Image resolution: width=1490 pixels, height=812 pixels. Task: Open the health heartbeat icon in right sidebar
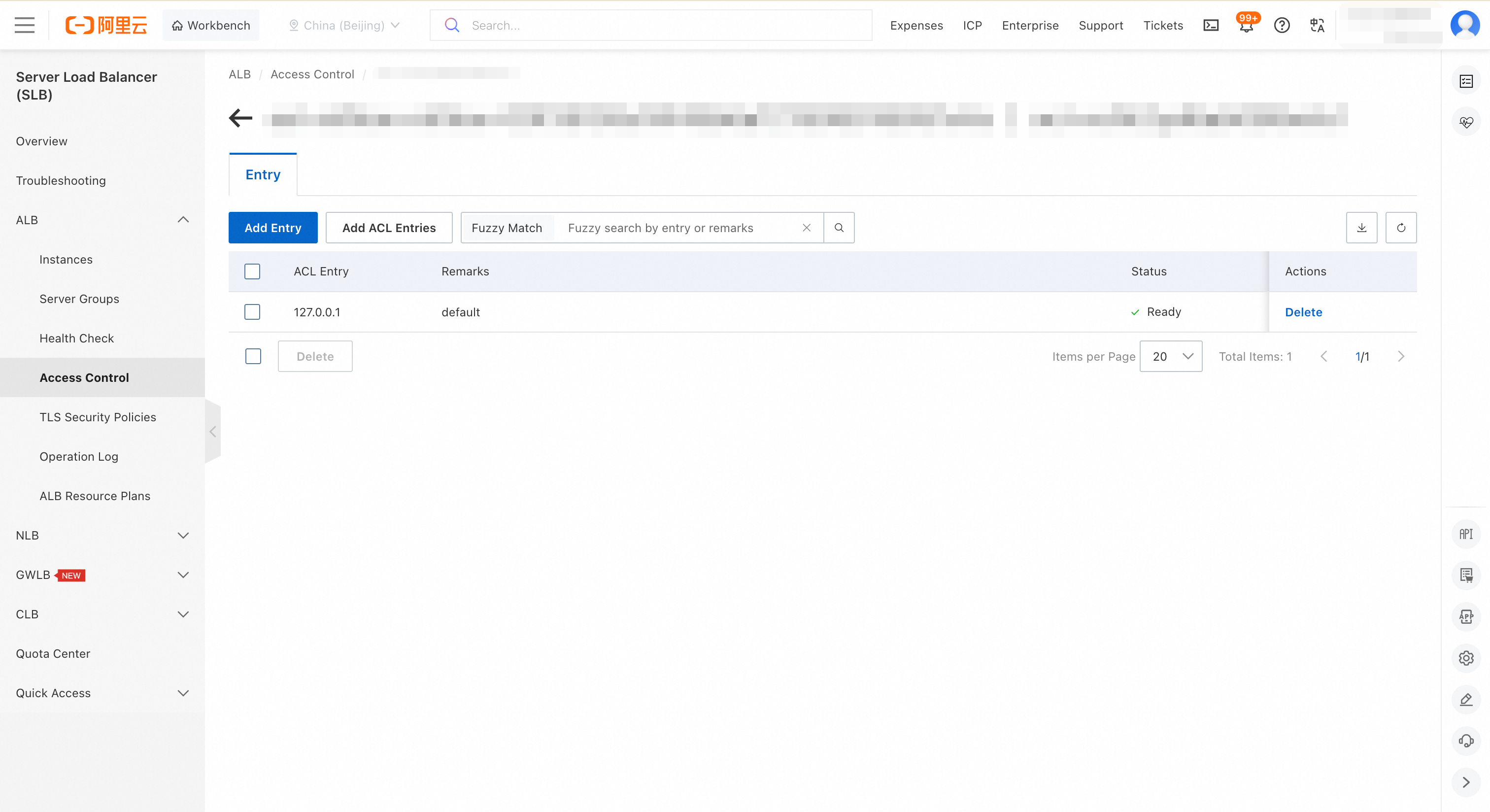click(x=1466, y=122)
